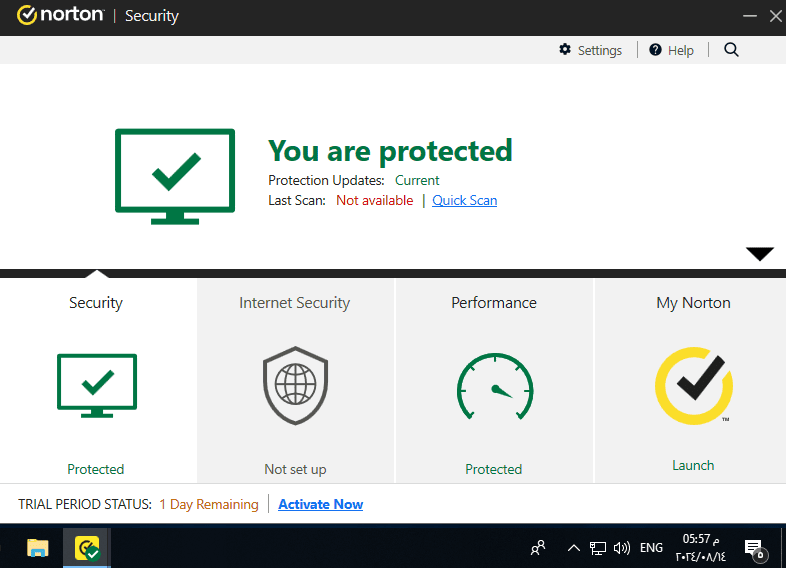Viewport: 786px width, 568px height.
Task: Click the Settings text label
Action: [600, 50]
